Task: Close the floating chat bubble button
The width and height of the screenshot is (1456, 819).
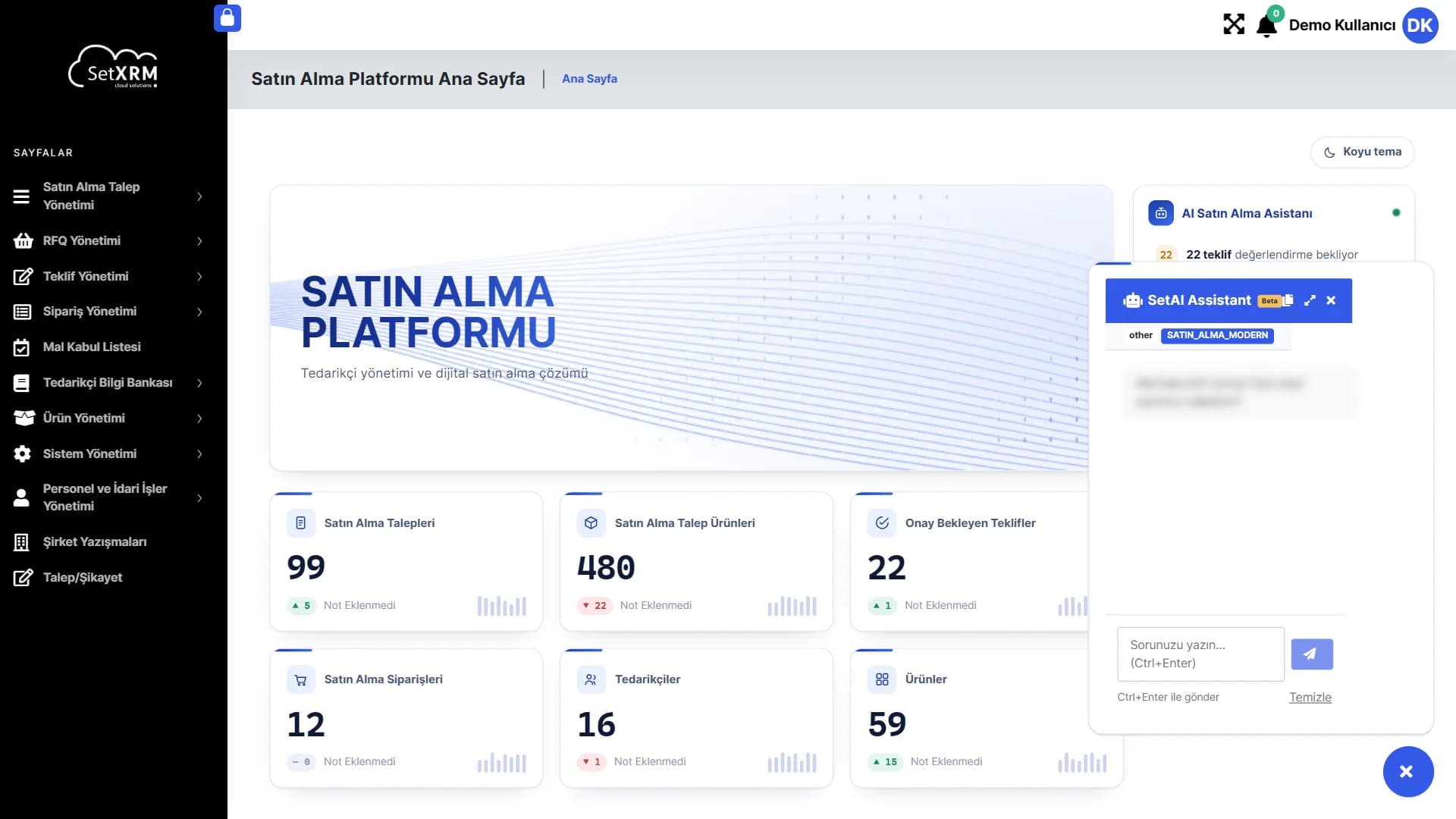Action: pos(1407,771)
